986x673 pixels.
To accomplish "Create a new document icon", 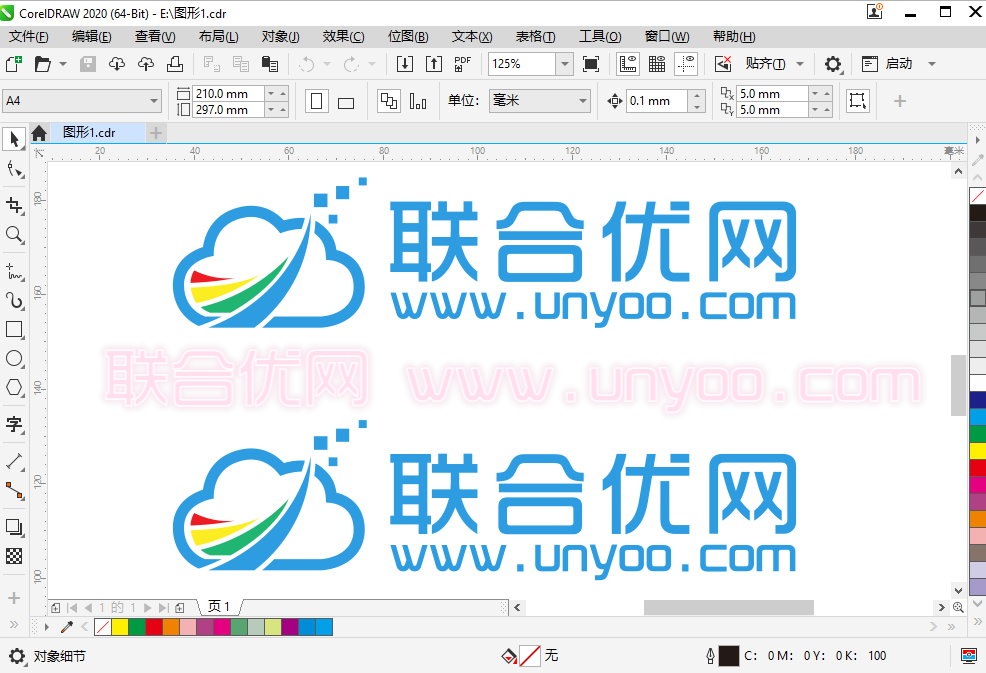I will [x=13, y=64].
